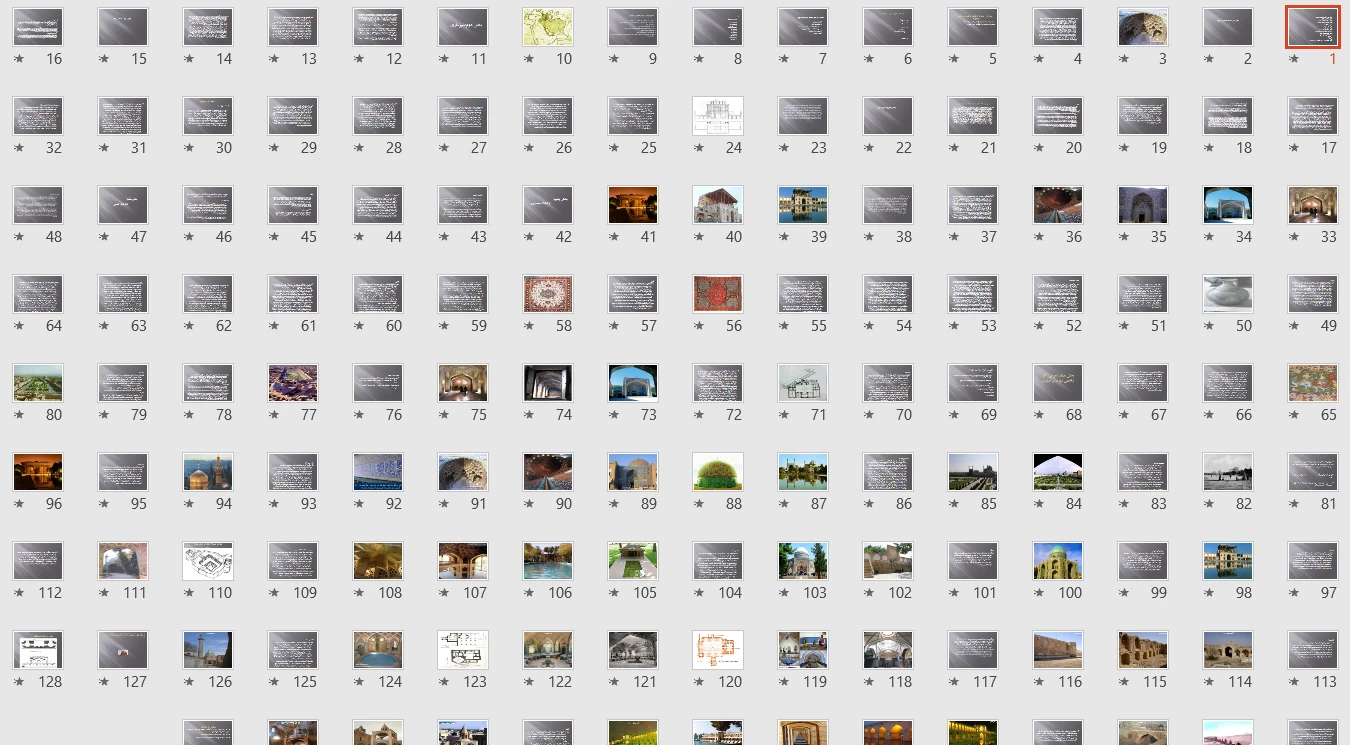Click the star icon under slide 17
This screenshot has height=745, width=1350.
click(x=1294, y=148)
